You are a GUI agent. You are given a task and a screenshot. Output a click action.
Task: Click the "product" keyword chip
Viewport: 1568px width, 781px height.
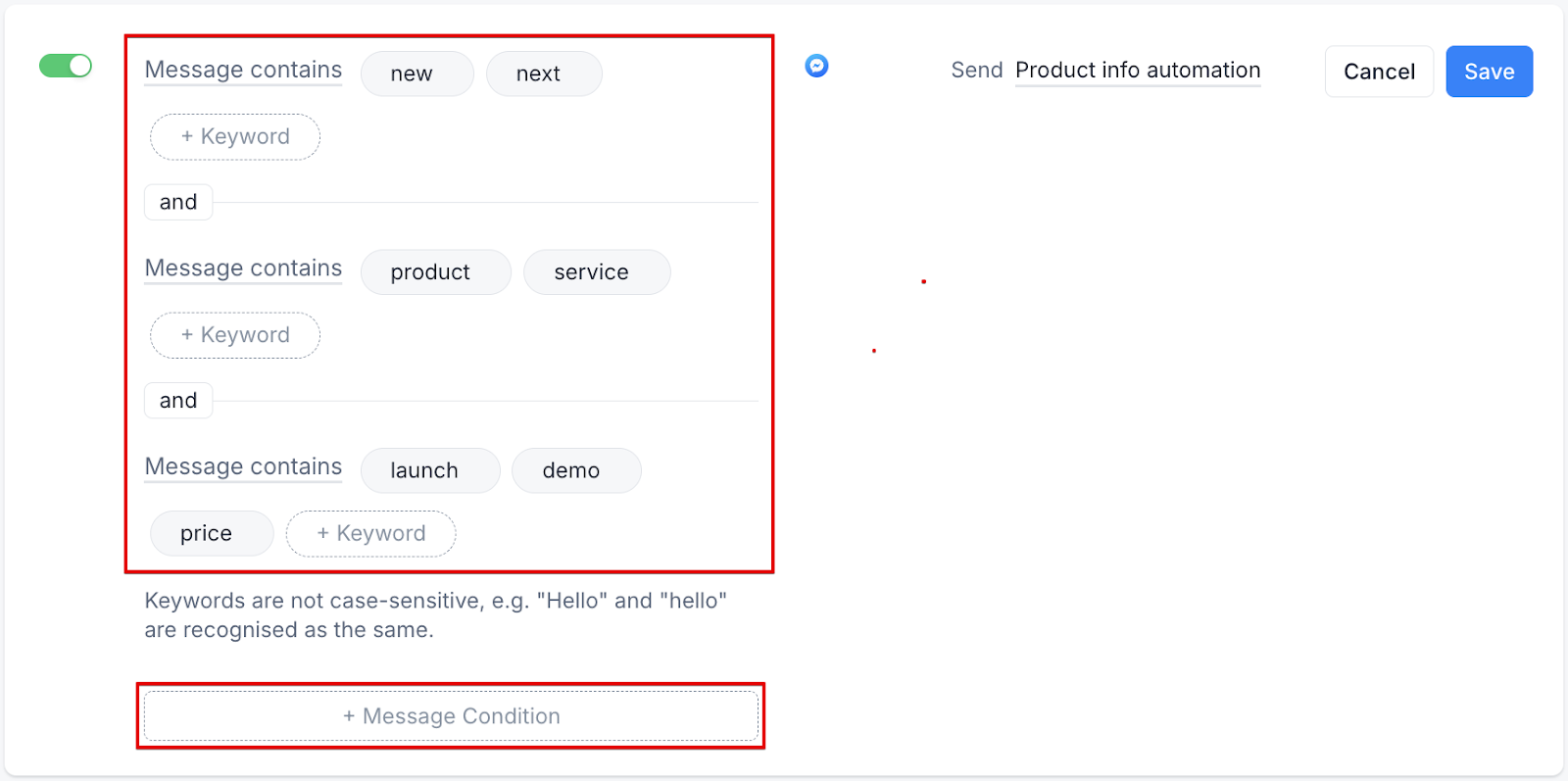click(x=435, y=271)
